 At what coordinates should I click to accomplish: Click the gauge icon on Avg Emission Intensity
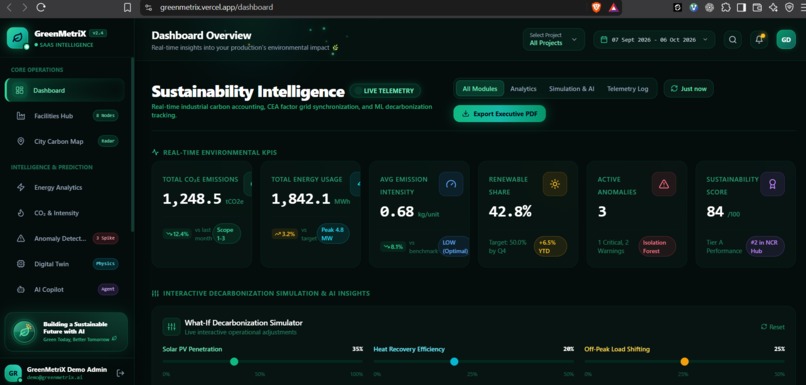(x=451, y=184)
